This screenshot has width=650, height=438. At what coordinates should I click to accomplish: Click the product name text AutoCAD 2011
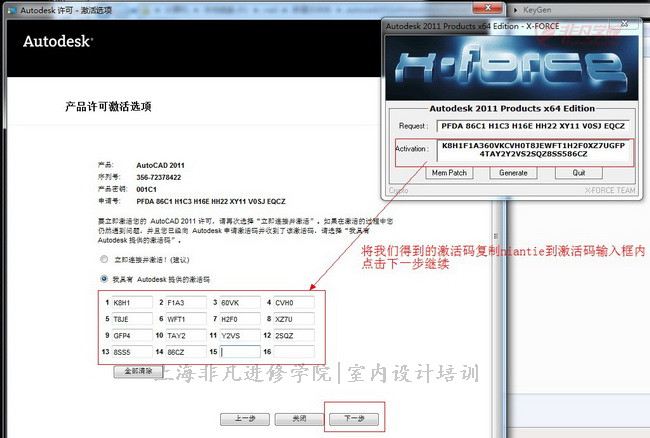160,165
